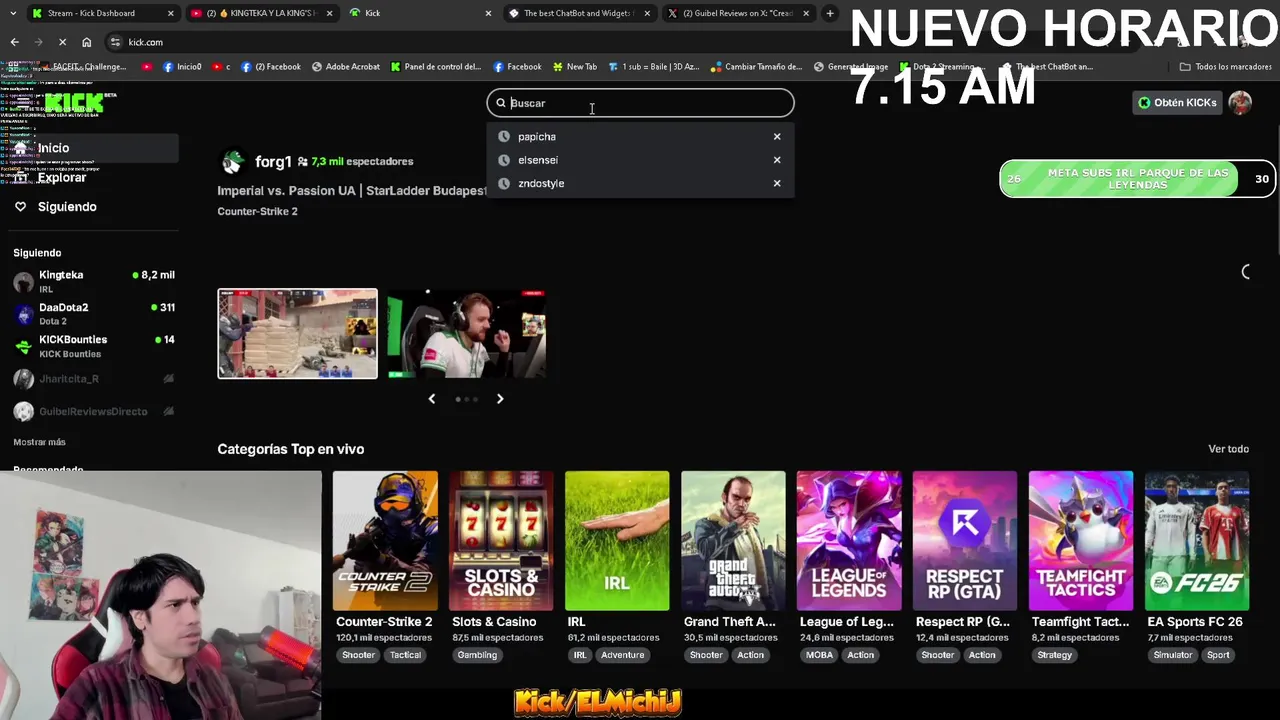
Task: Open the Grand Theft Auto category card
Action: click(733, 541)
